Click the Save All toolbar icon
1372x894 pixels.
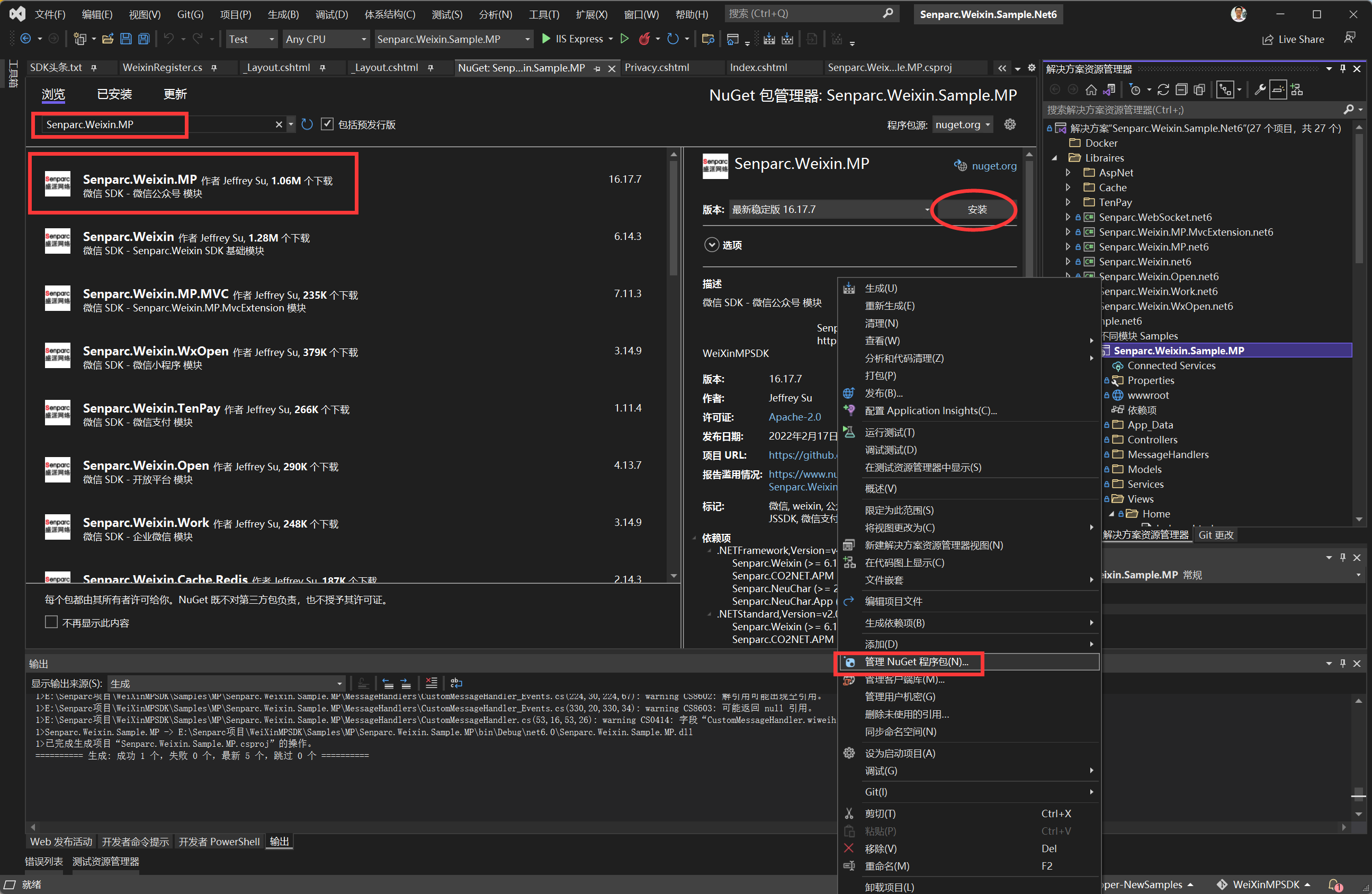click(x=143, y=39)
